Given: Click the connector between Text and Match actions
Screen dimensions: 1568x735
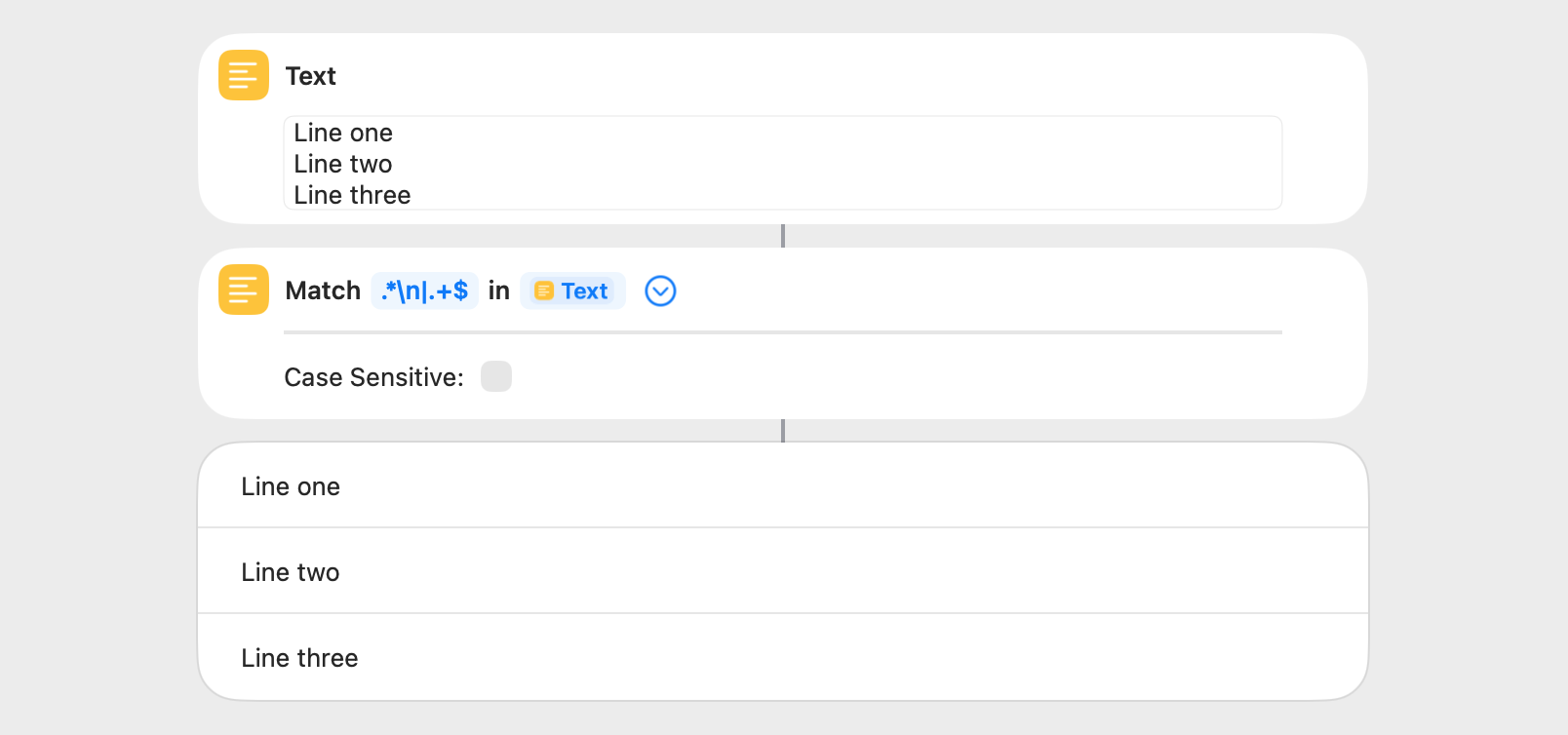Looking at the screenshot, I should tap(783, 236).
